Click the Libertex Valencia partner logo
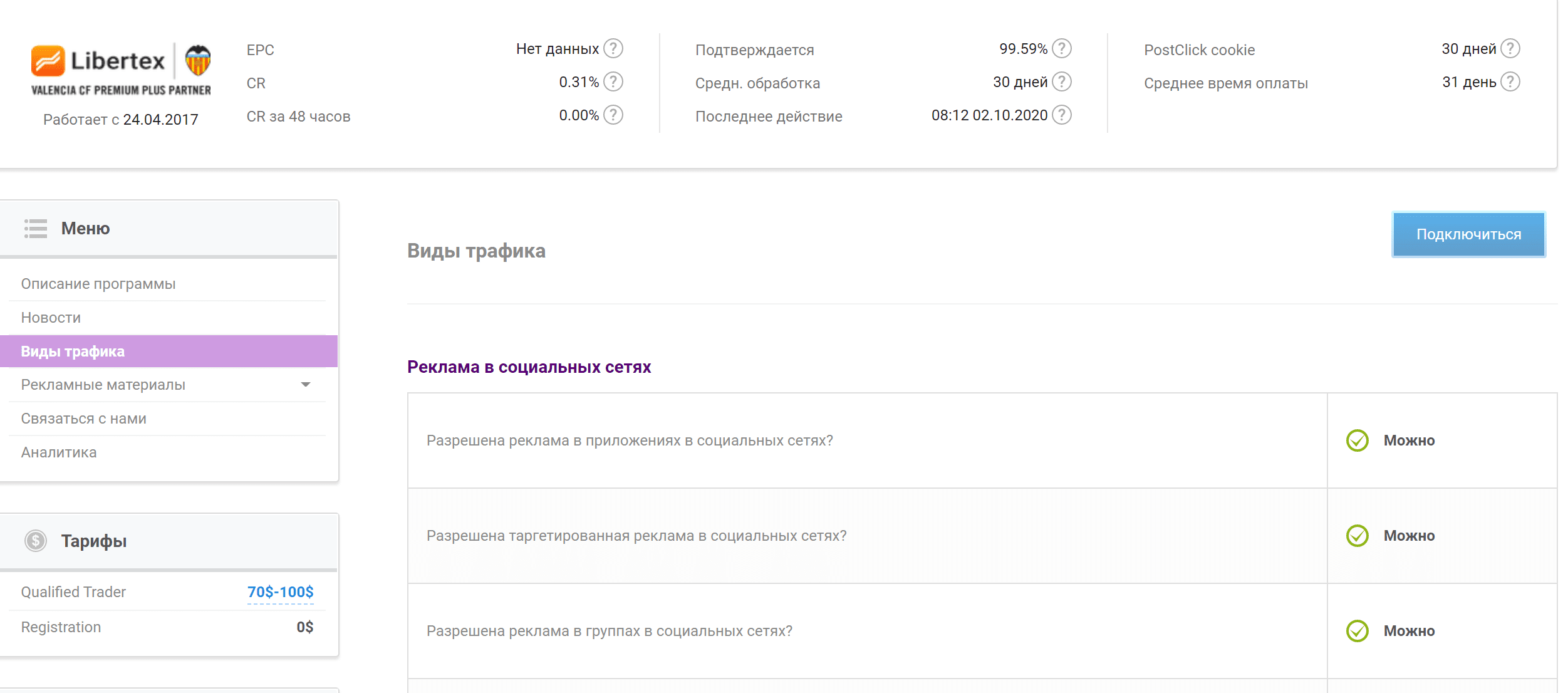 (121, 70)
